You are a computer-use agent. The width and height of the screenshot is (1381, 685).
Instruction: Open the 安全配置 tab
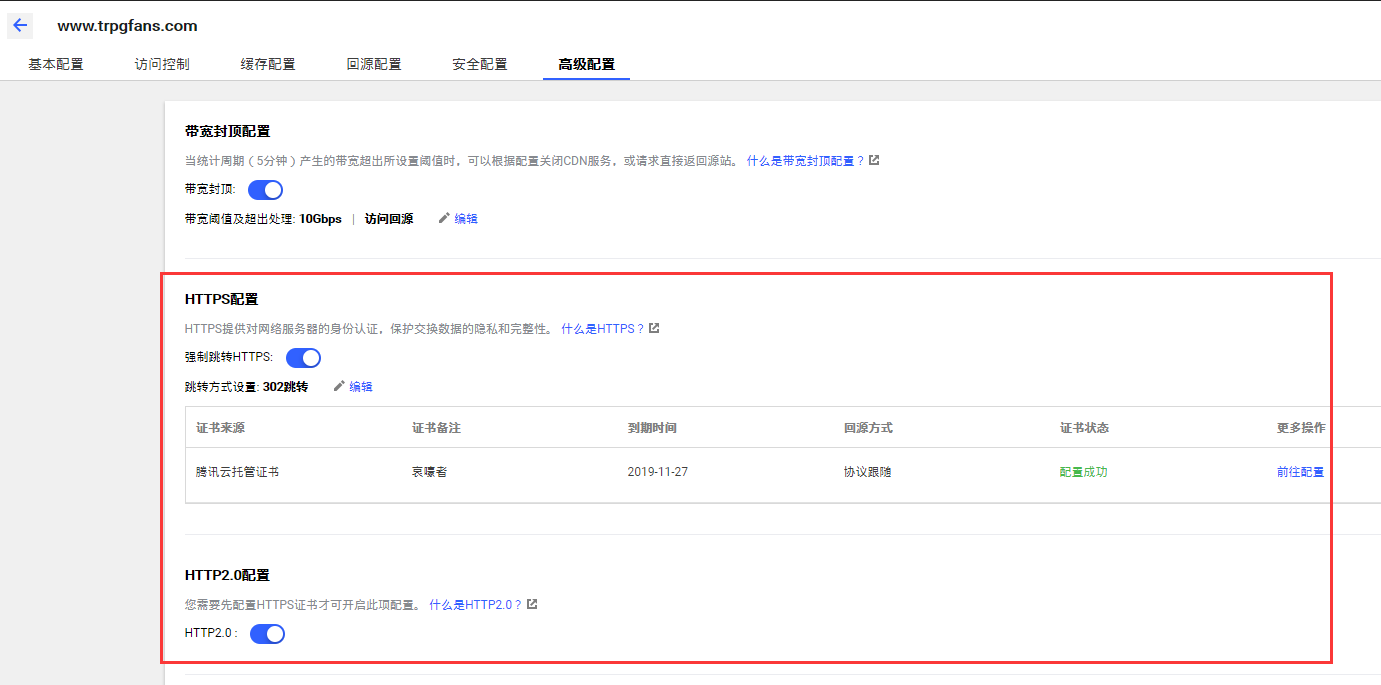(480, 64)
